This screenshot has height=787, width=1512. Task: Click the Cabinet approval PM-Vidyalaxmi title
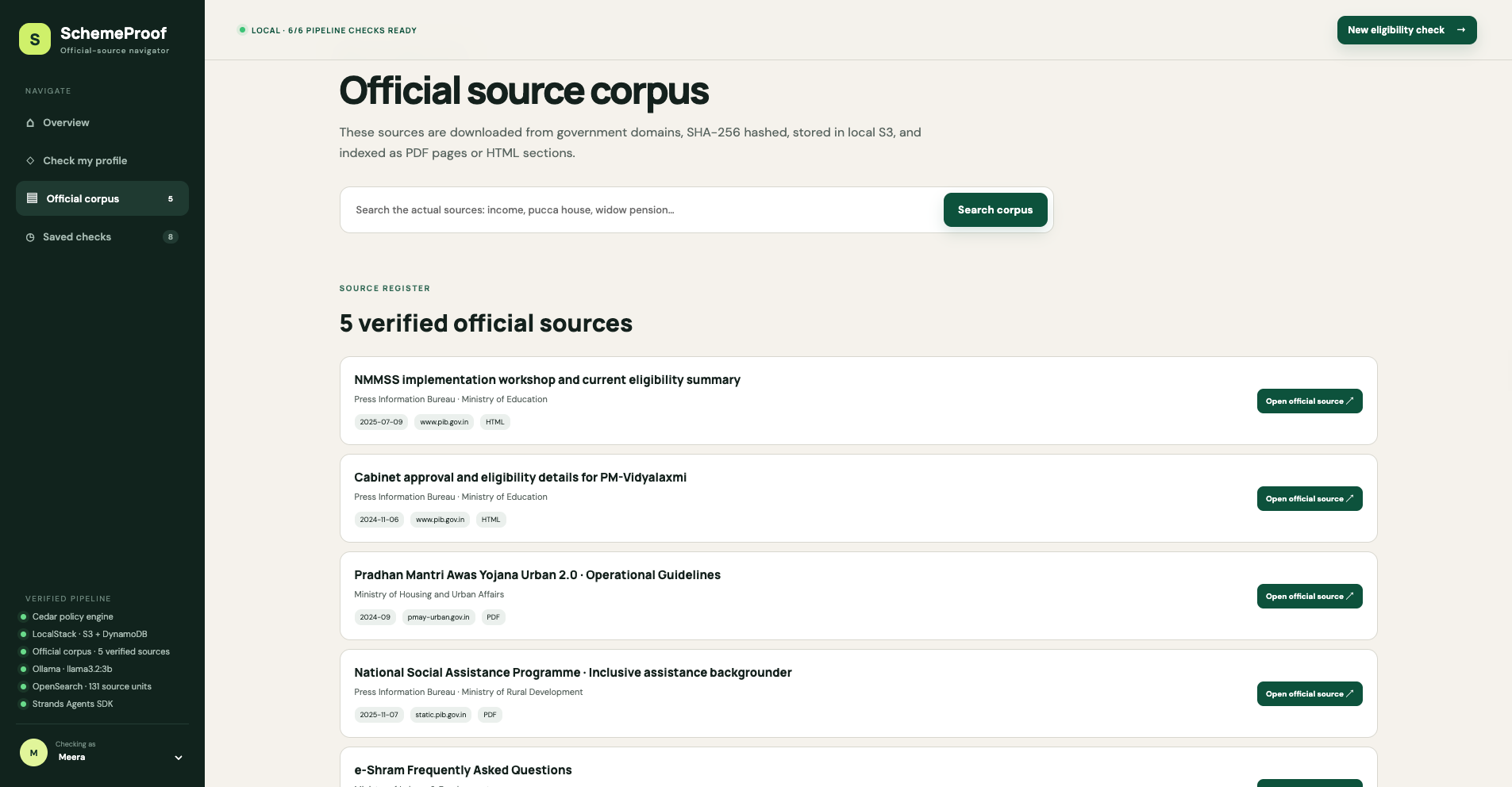520,478
